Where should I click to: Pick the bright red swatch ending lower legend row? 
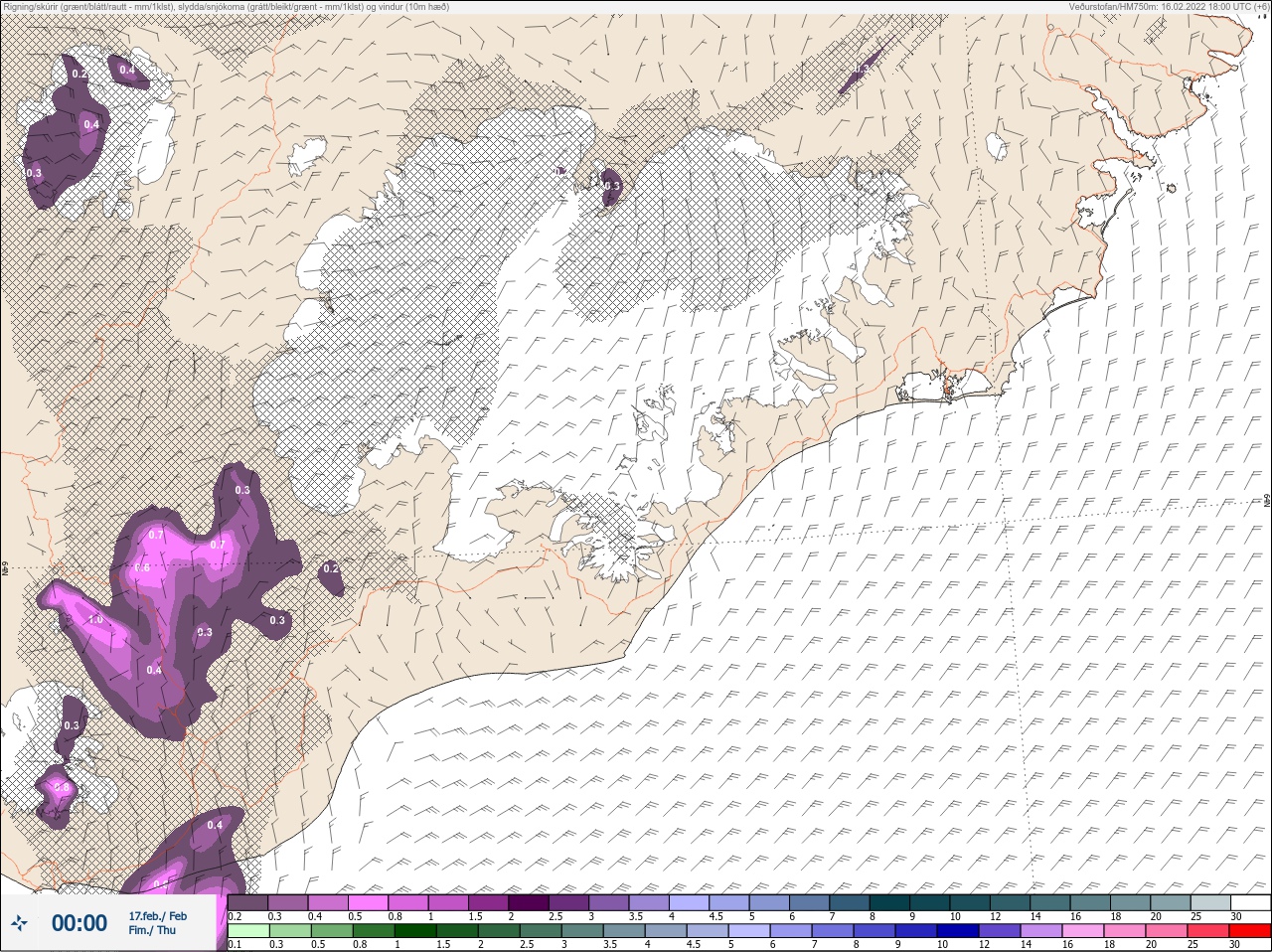[x=1249, y=930]
